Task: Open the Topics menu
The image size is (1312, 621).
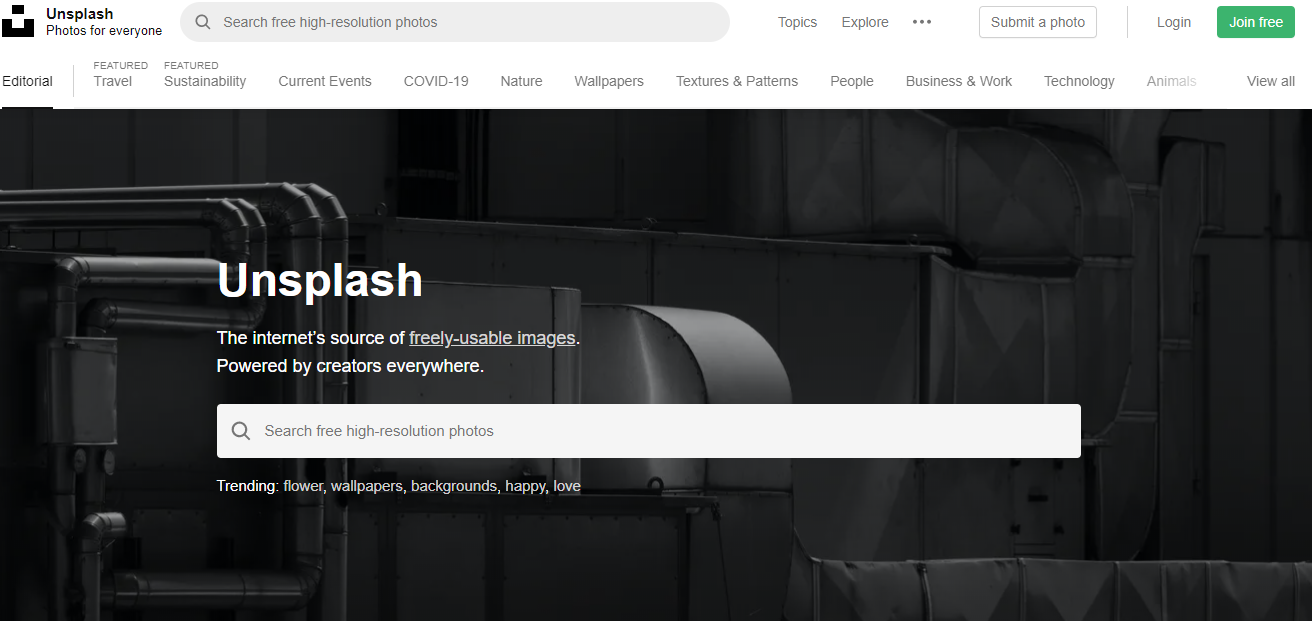Action: [x=797, y=22]
